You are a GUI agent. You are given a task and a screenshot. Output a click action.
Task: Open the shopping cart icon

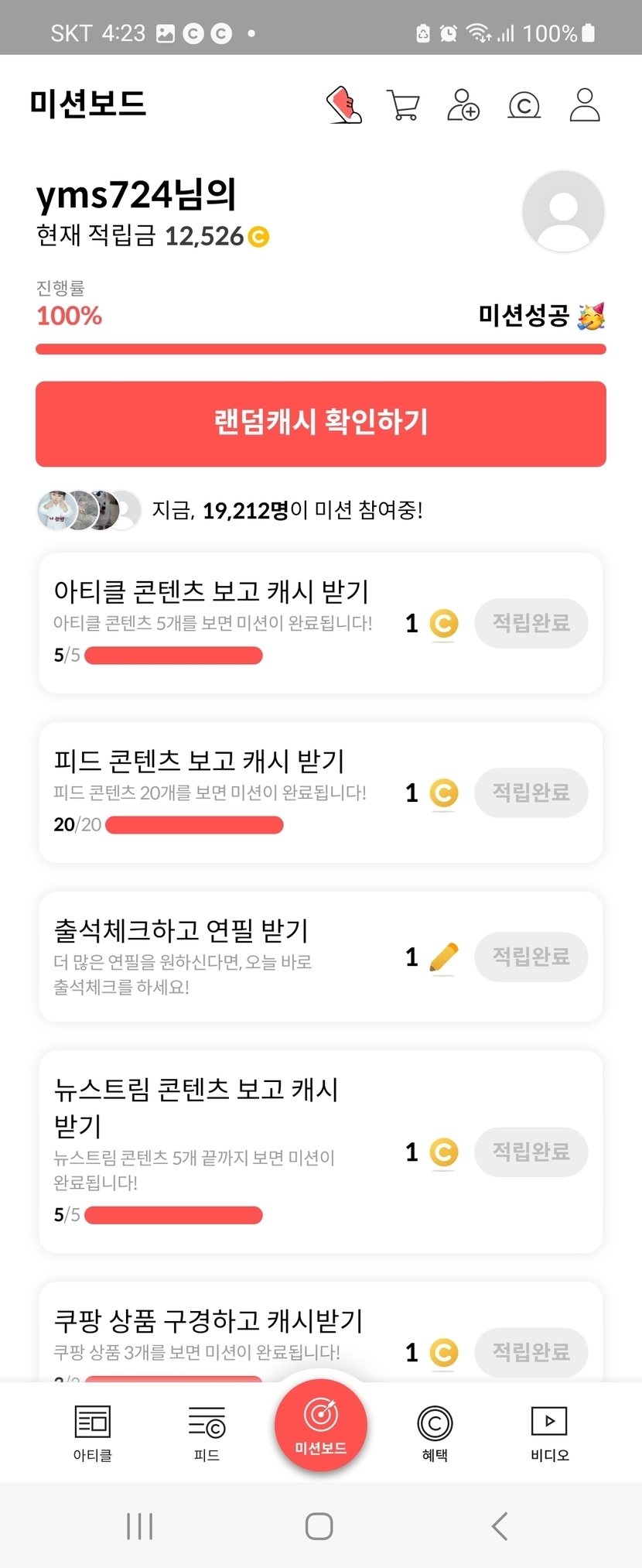[x=402, y=105]
